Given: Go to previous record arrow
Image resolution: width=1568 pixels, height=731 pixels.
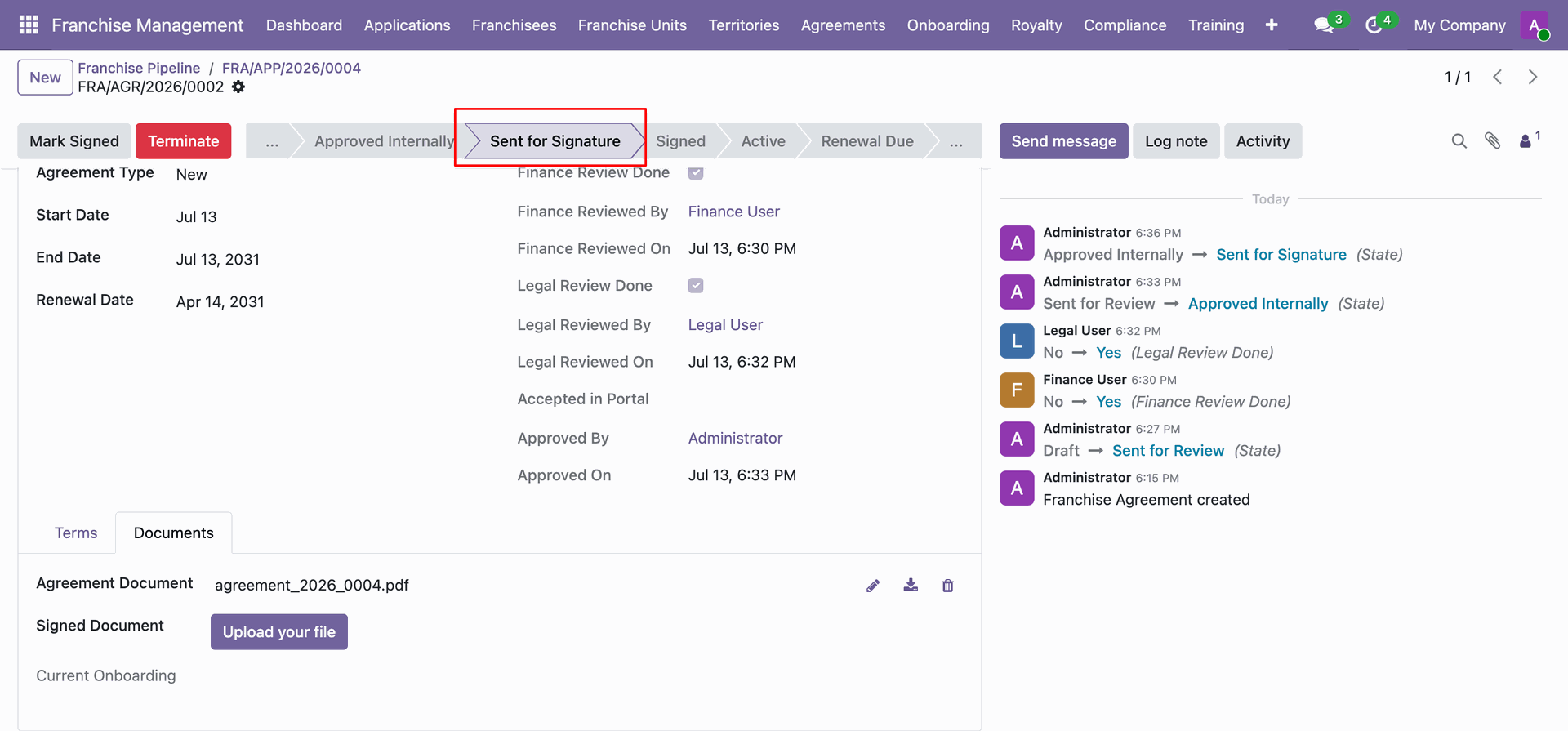Looking at the screenshot, I should click(x=1498, y=77).
